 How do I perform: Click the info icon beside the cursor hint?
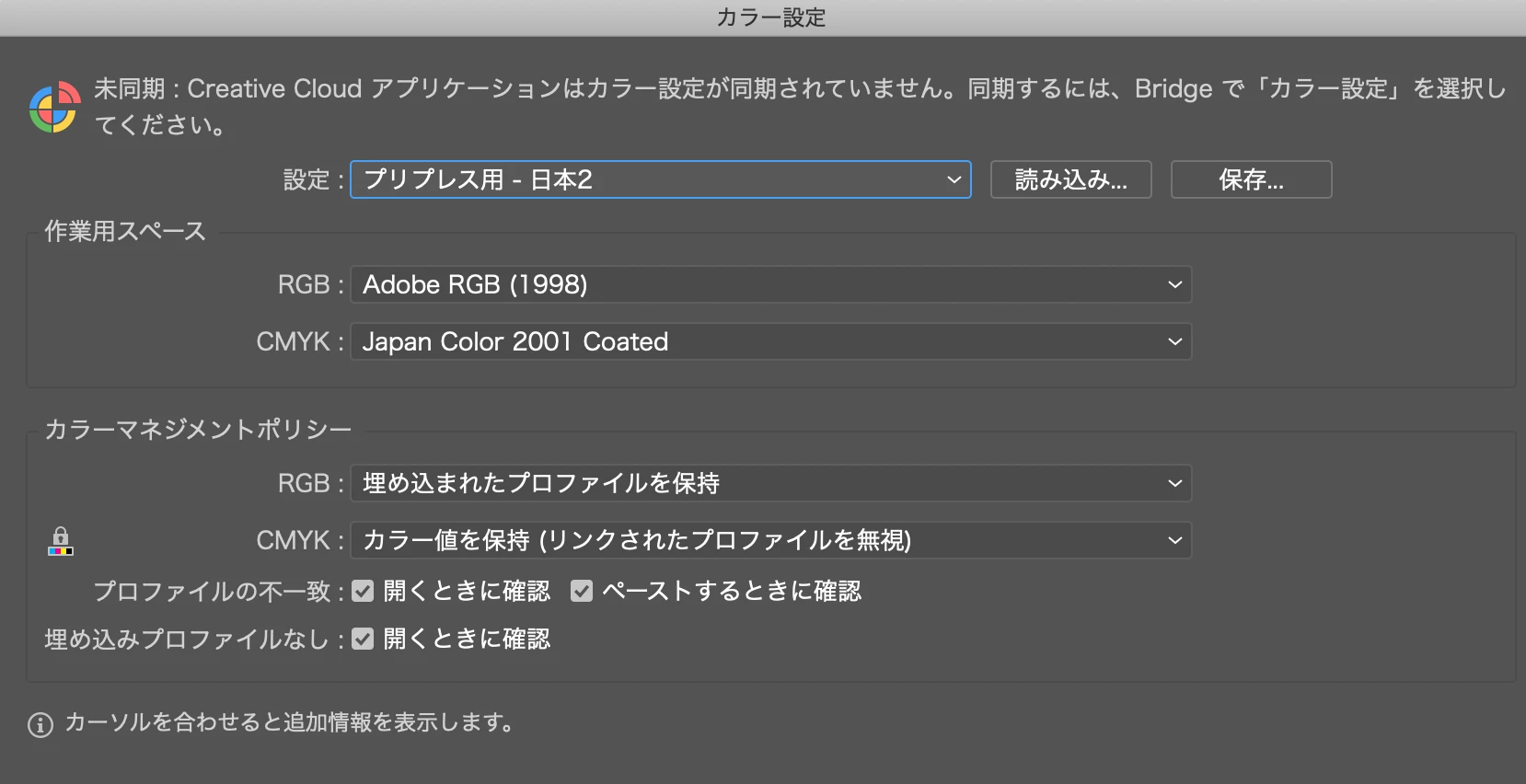[x=40, y=725]
